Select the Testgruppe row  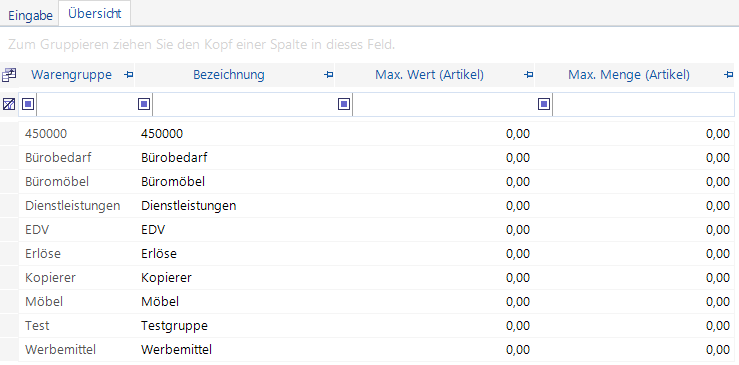pos(377,326)
